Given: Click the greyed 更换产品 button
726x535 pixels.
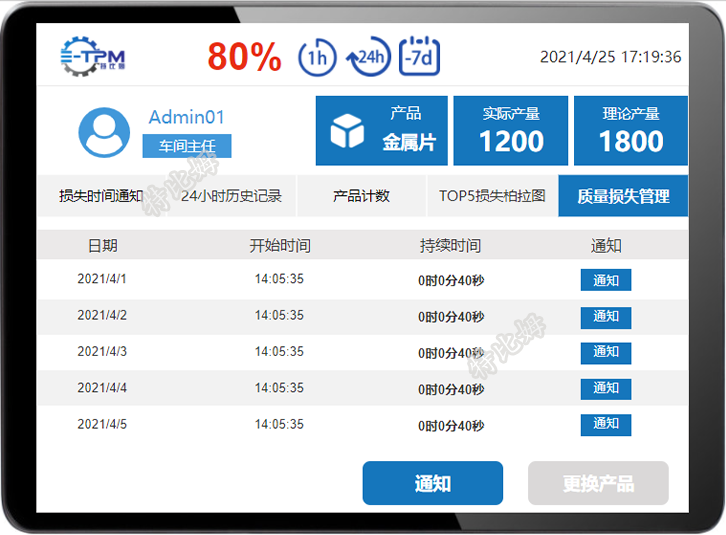Looking at the screenshot, I should 598,483.
